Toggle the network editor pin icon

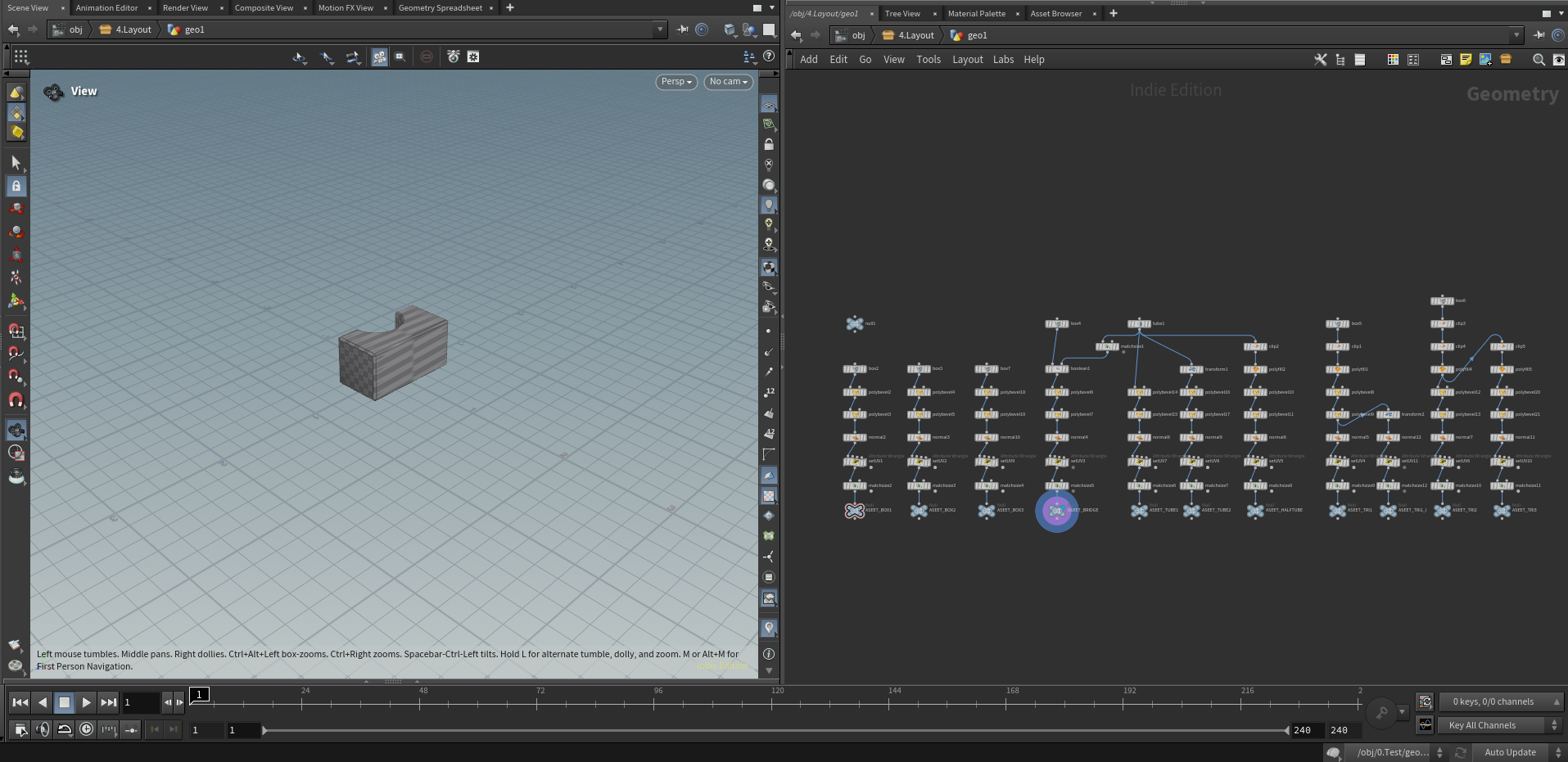click(x=1539, y=35)
